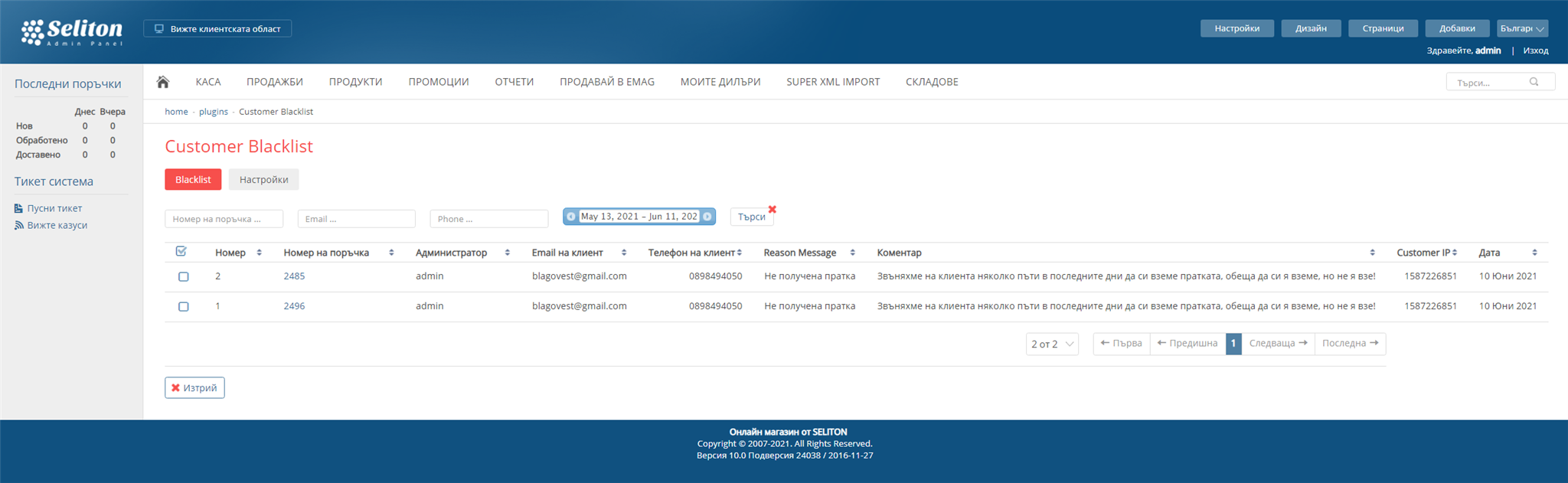1568x483 pixels.
Task: Open the date range picker field
Action: [639, 217]
